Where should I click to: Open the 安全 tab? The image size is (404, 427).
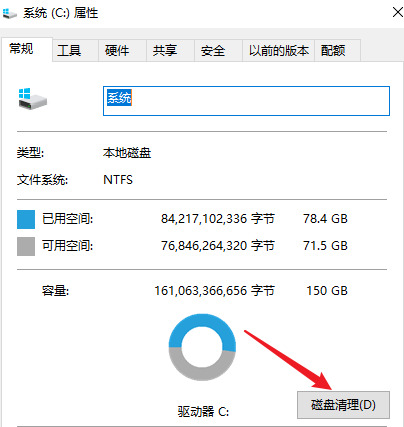click(x=219, y=51)
